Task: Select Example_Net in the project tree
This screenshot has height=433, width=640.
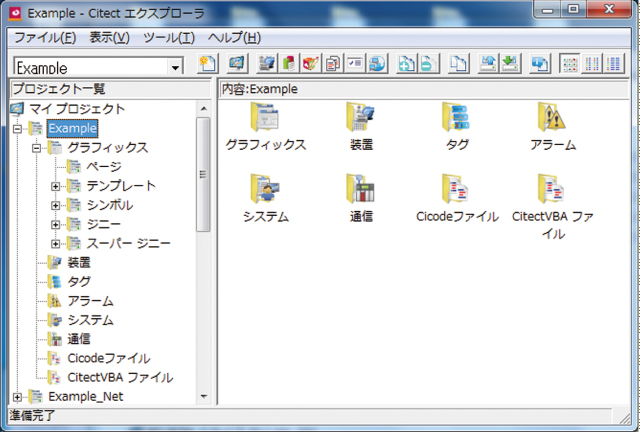Action: 86,397
